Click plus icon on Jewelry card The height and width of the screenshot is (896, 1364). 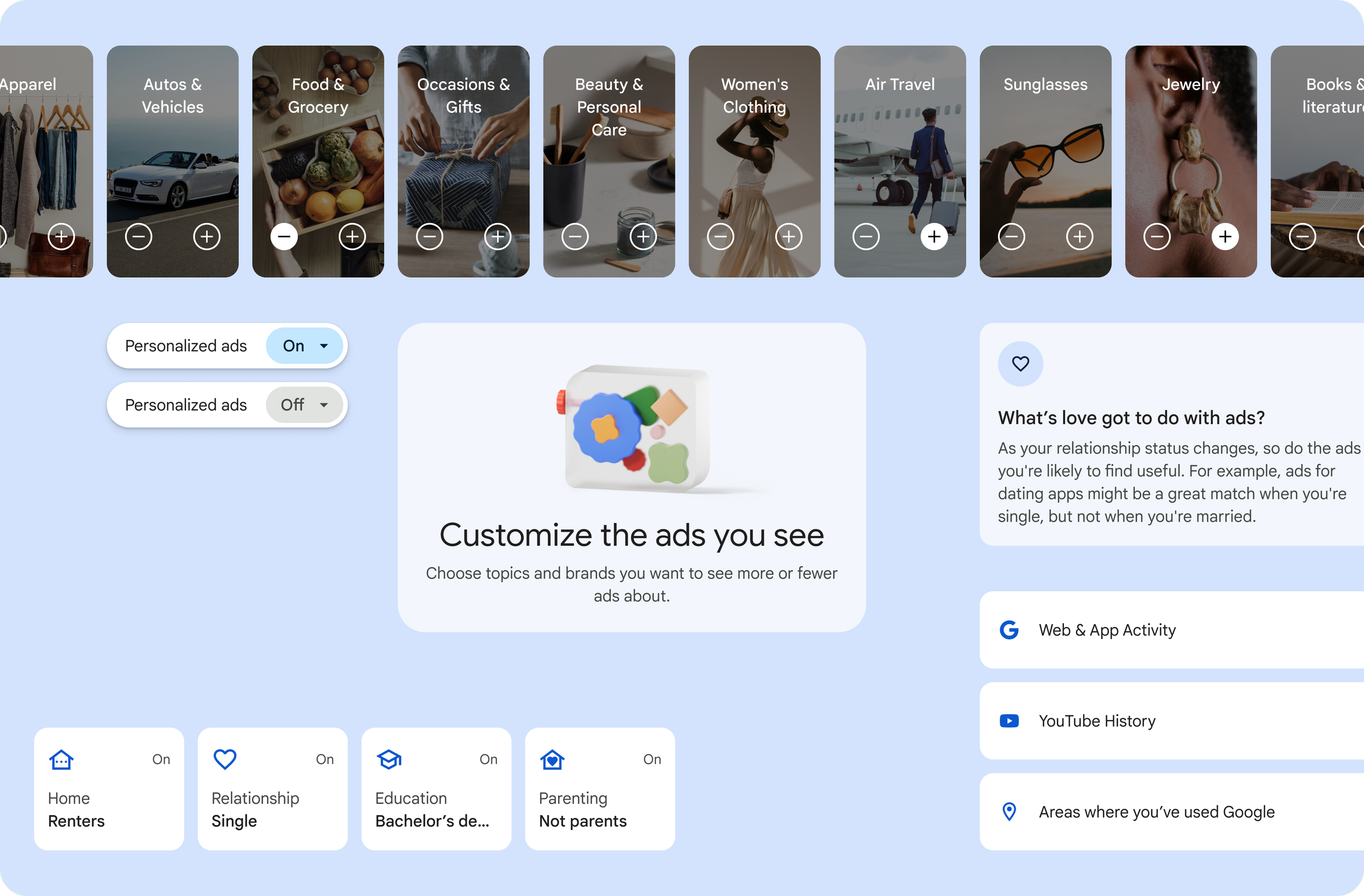click(x=1225, y=236)
